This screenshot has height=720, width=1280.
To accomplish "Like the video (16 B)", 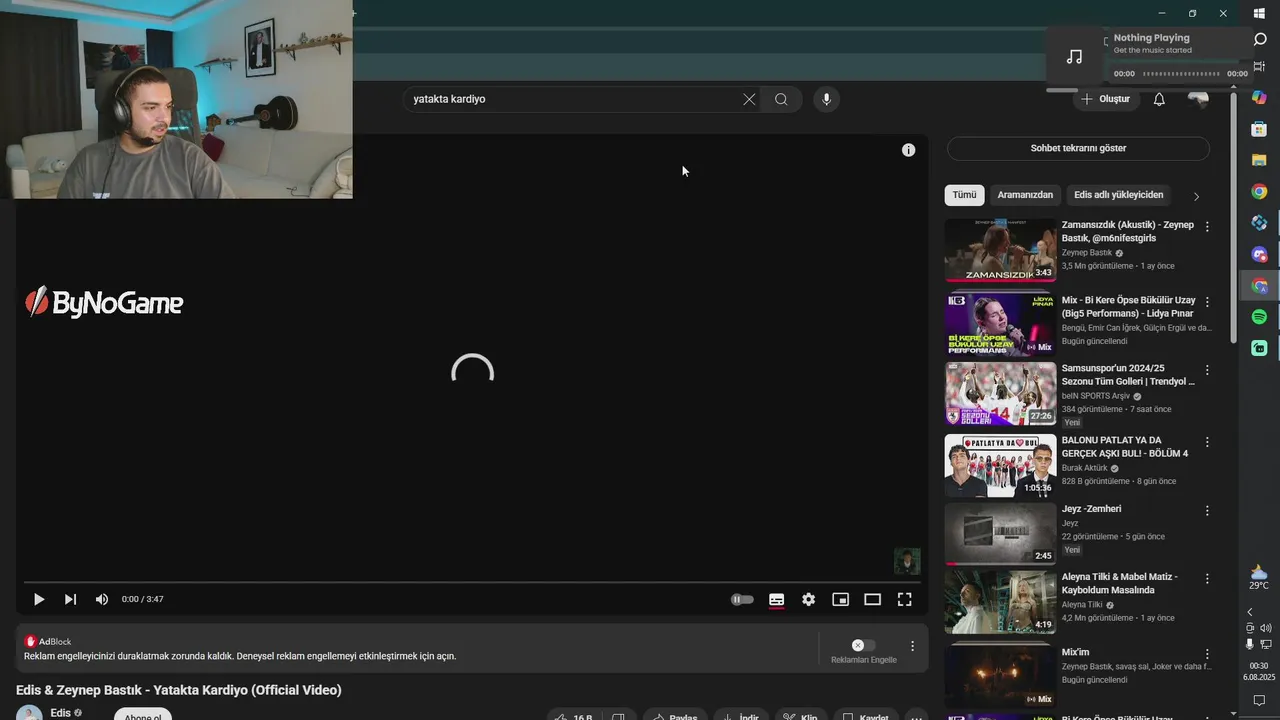I will click(x=574, y=716).
